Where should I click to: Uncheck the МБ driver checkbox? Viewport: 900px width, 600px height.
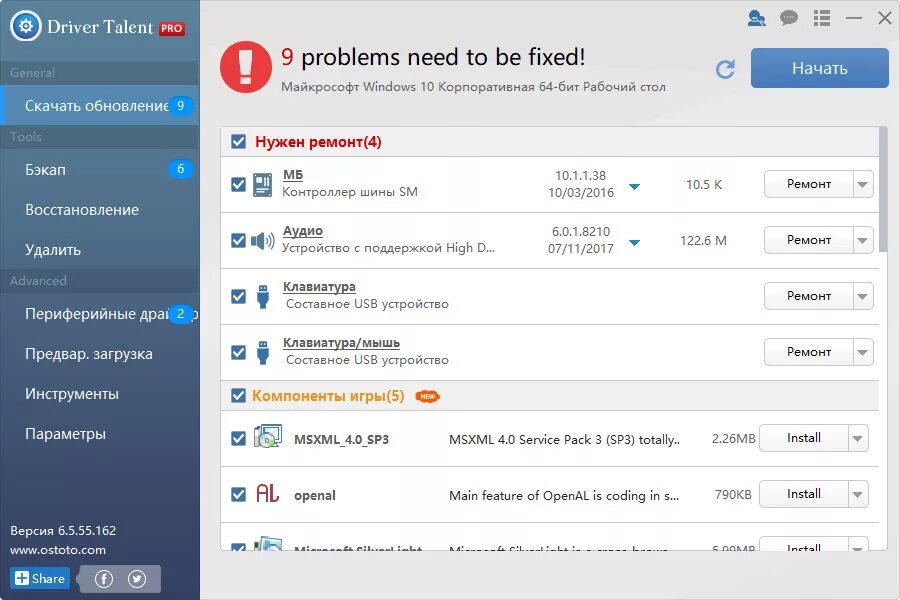click(x=238, y=185)
